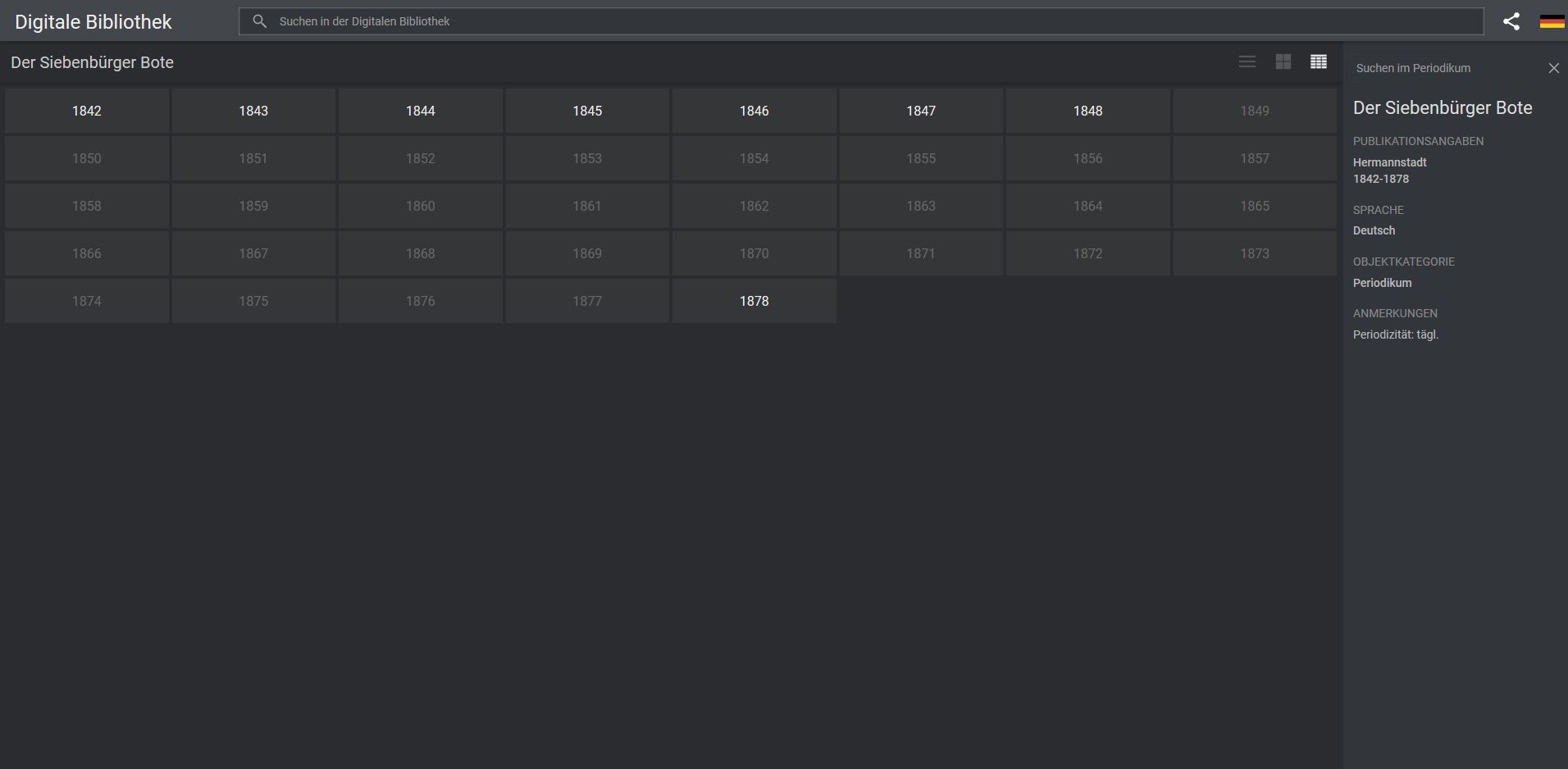This screenshot has height=769, width=1568.
Task: Click the magnifier search icon
Action: click(x=259, y=21)
